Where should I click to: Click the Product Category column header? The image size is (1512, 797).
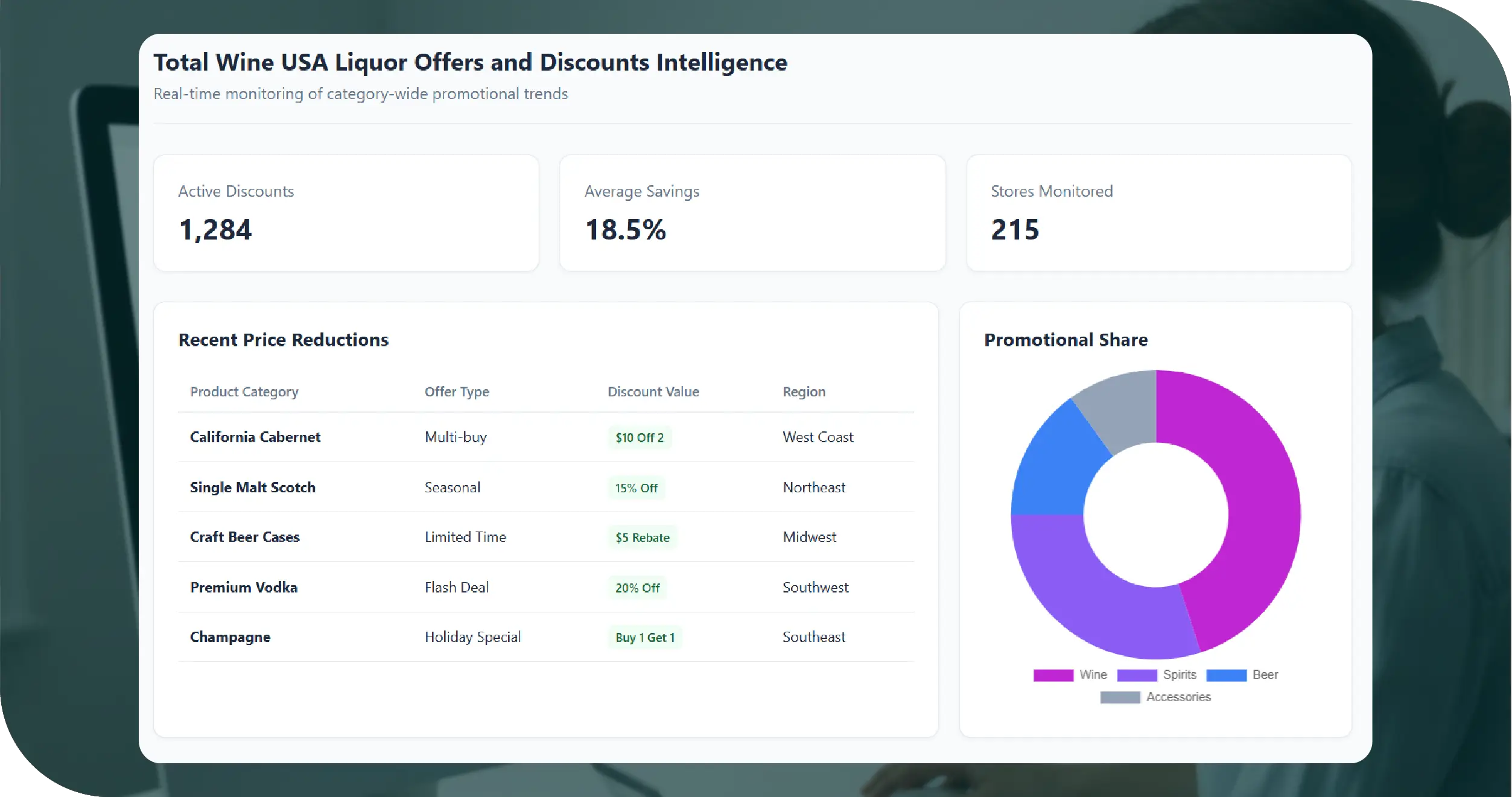pos(244,392)
